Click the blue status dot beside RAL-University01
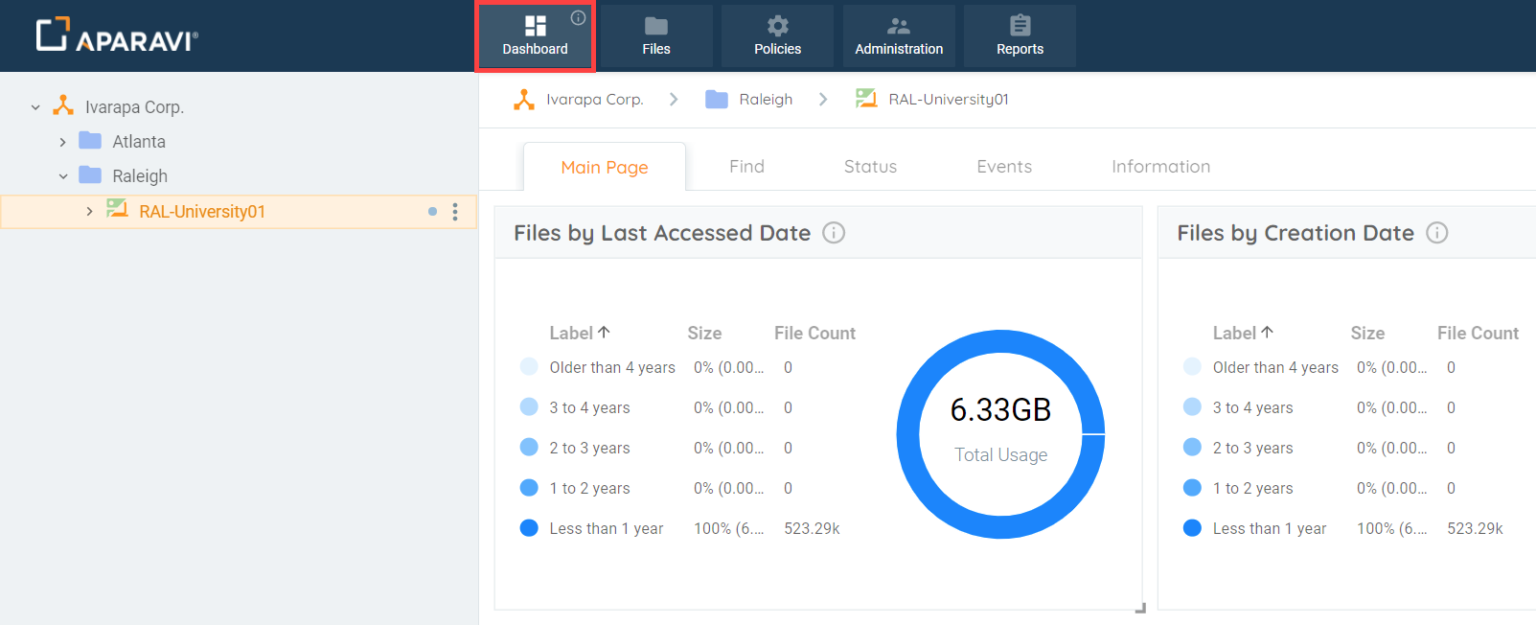Viewport: 1536px width, 625px height. point(432,211)
